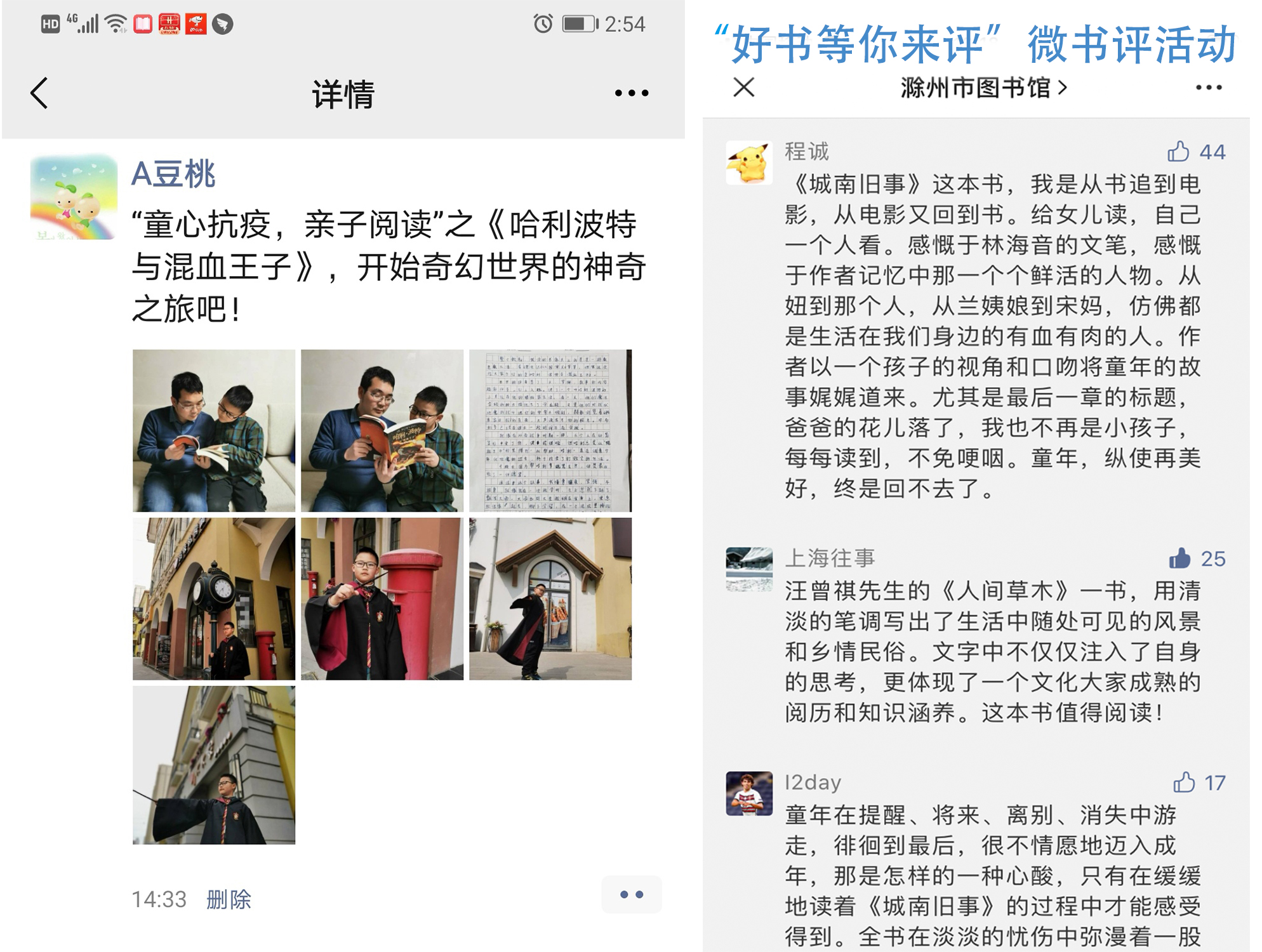This screenshot has width=1262, height=952.
Task: Open the A豆桃 username link
Action: point(173,174)
